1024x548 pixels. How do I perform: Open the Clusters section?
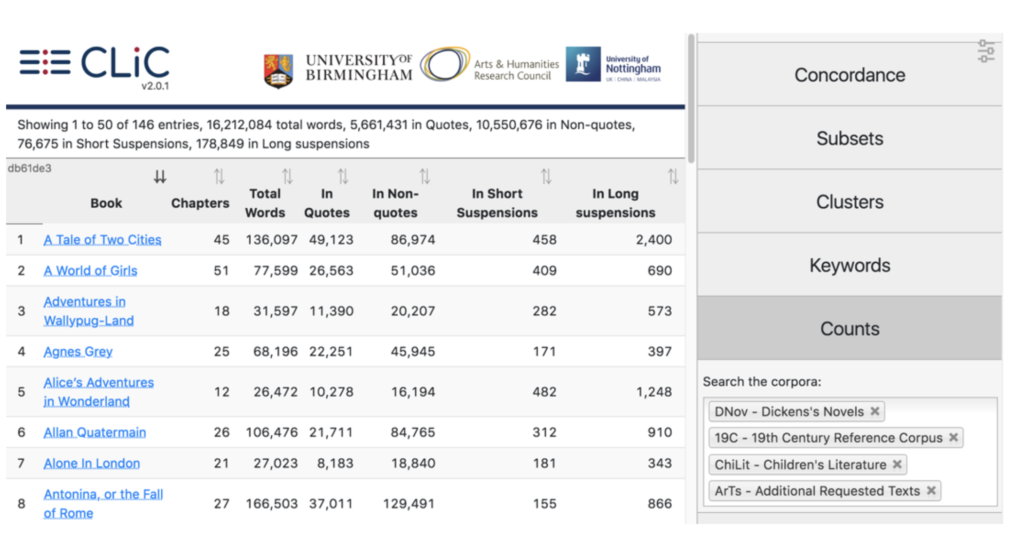849,202
